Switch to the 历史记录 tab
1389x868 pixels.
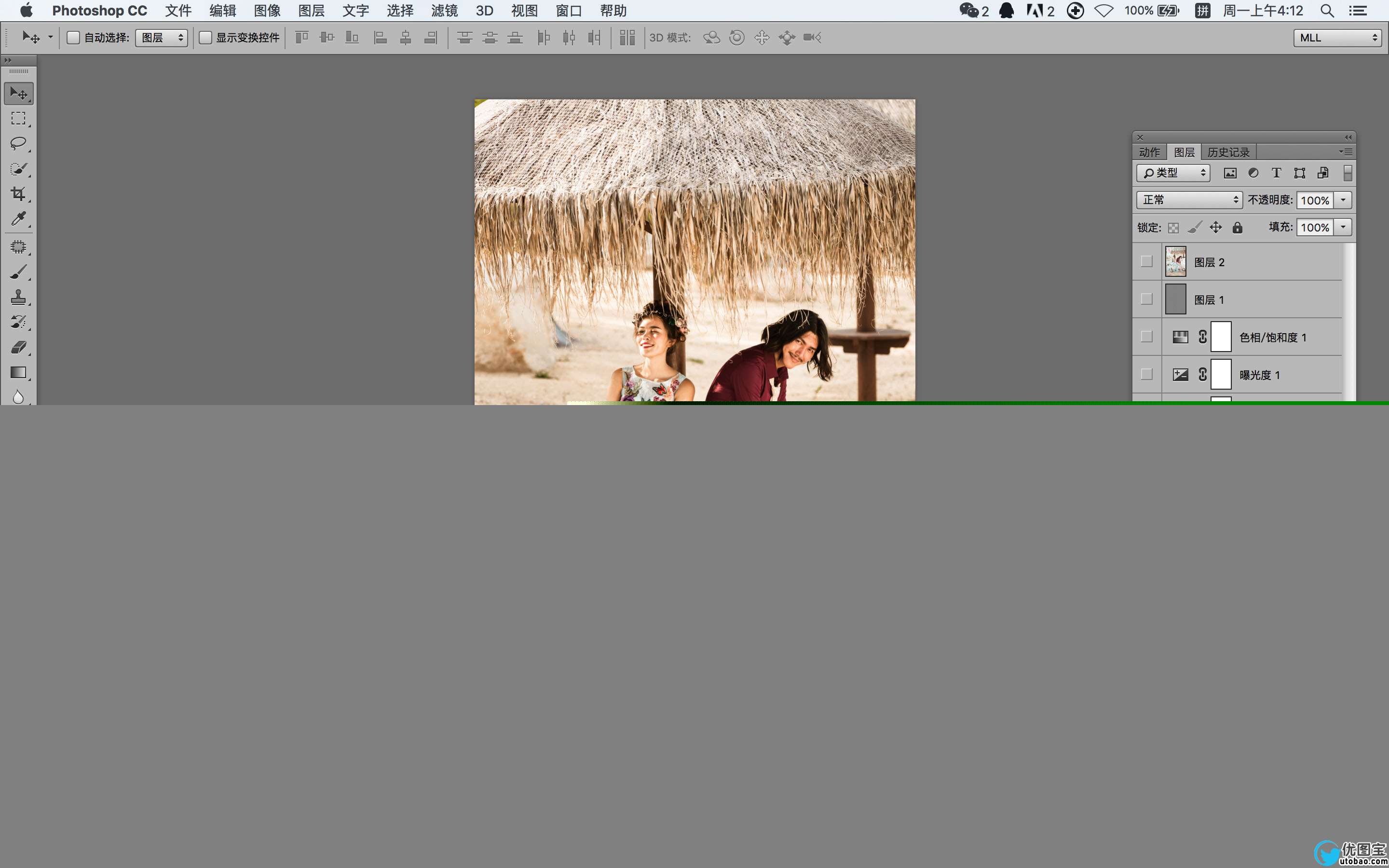pos(1228,152)
